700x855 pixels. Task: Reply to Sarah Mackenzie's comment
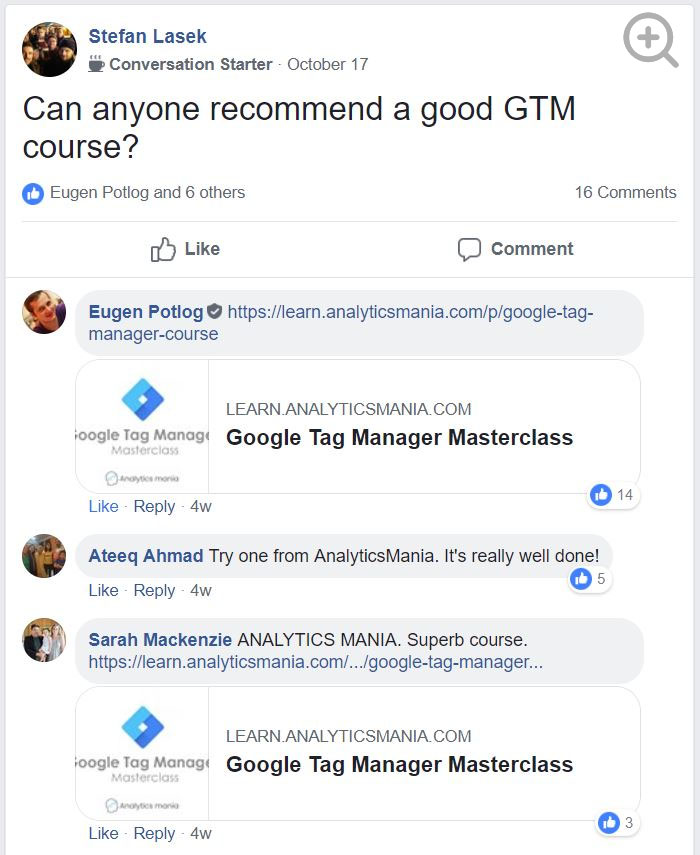(x=154, y=833)
